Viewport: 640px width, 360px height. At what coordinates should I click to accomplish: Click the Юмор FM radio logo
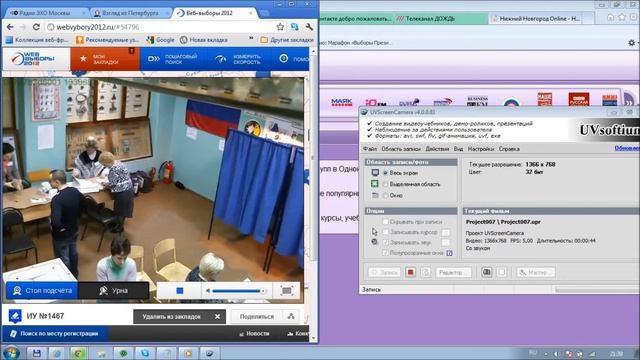coord(376,102)
